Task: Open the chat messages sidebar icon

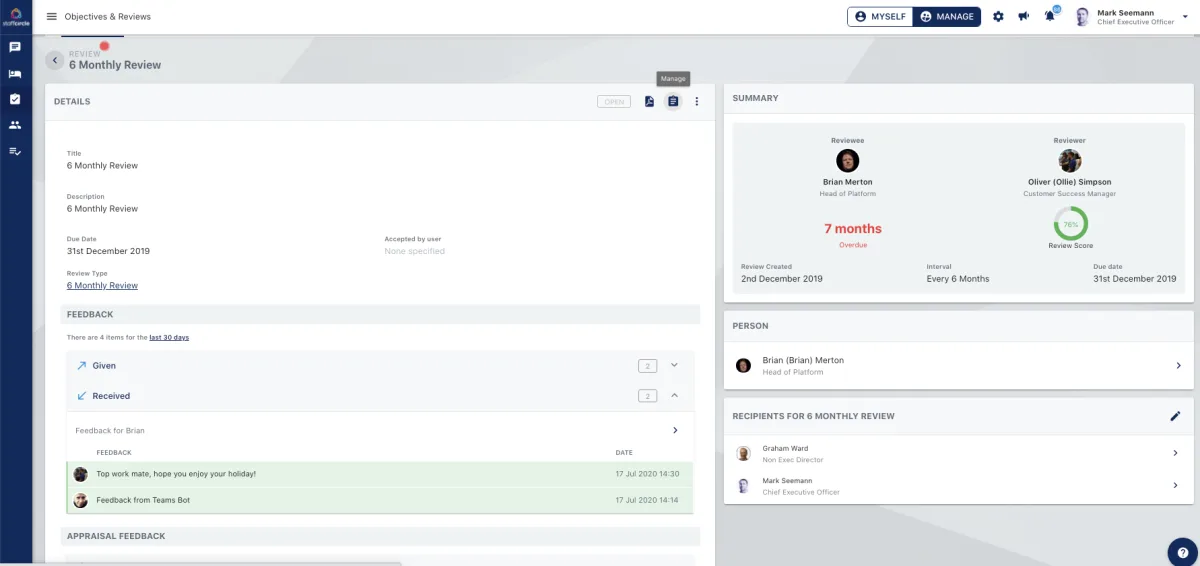Action: (x=15, y=47)
